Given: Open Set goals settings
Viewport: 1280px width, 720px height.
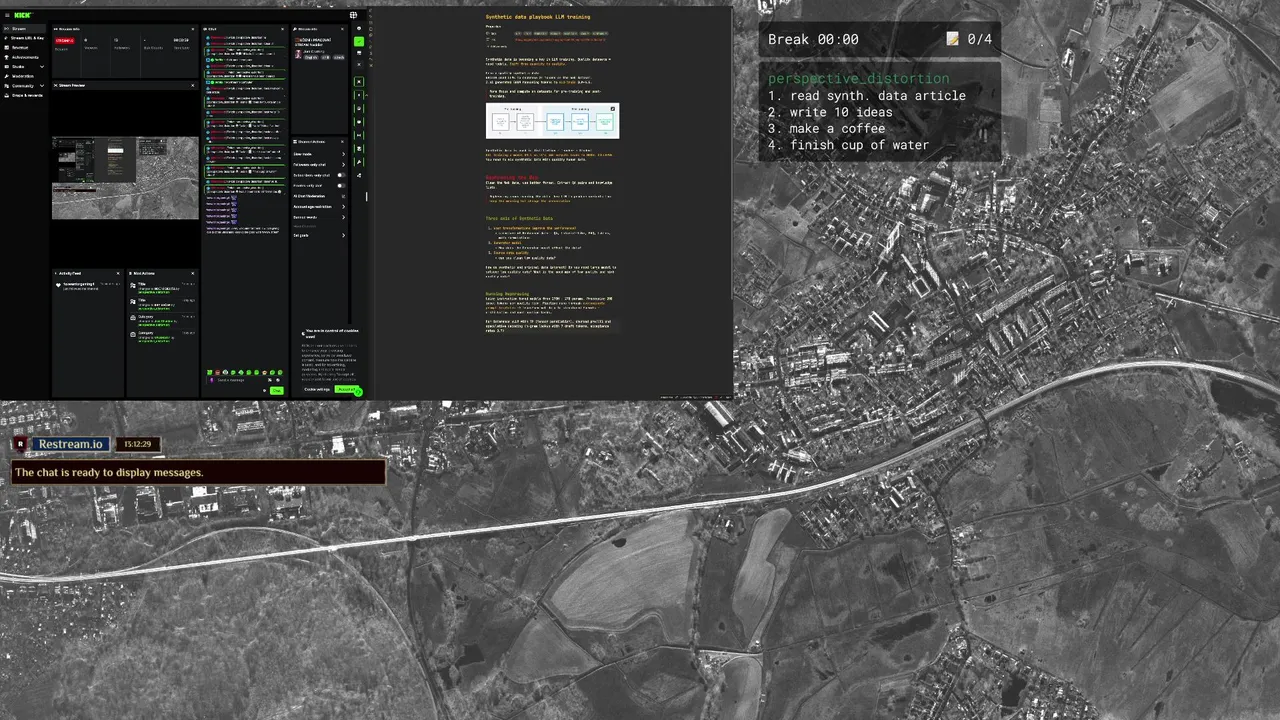Looking at the screenshot, I should 320,235.
